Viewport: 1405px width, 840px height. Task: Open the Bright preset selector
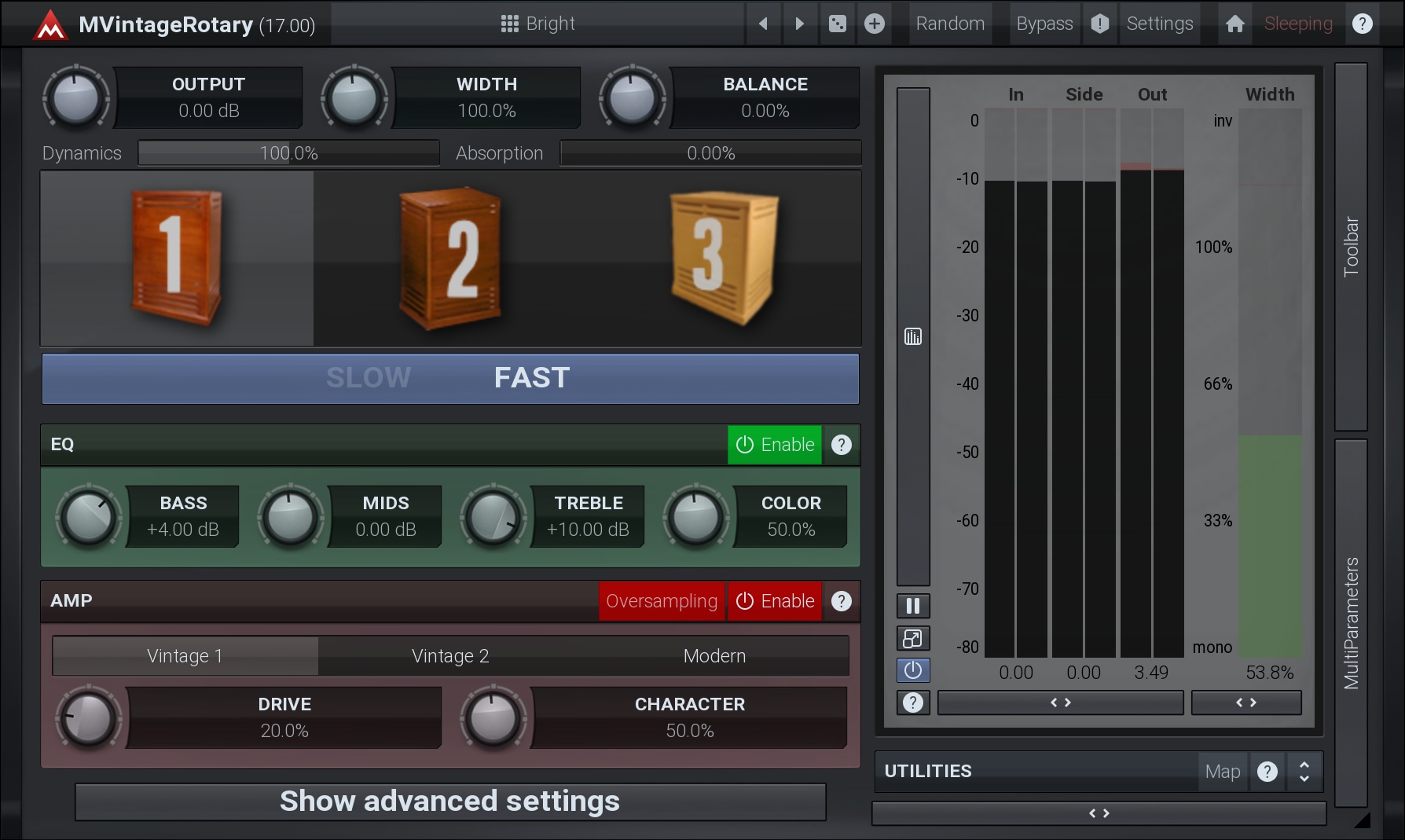click(x=538, y=24)
